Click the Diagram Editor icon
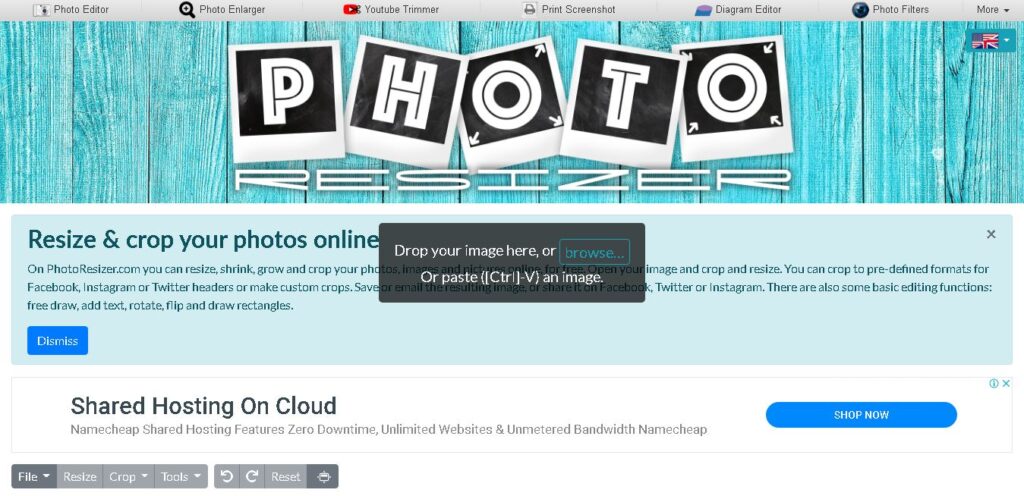The width and height of the screenshot is (1024, 496). [x=703, y=10]
